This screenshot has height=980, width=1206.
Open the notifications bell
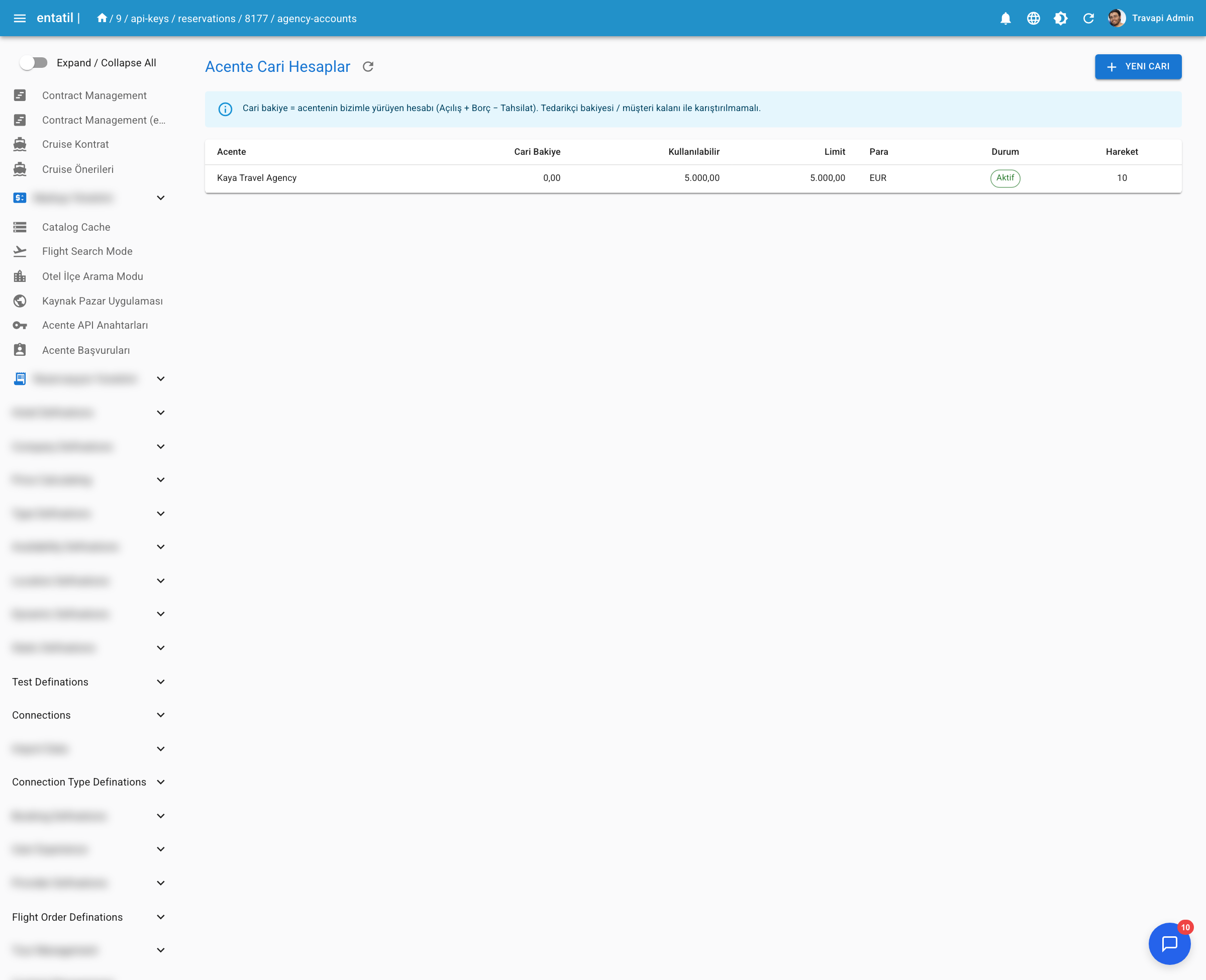coord(1006,19)
